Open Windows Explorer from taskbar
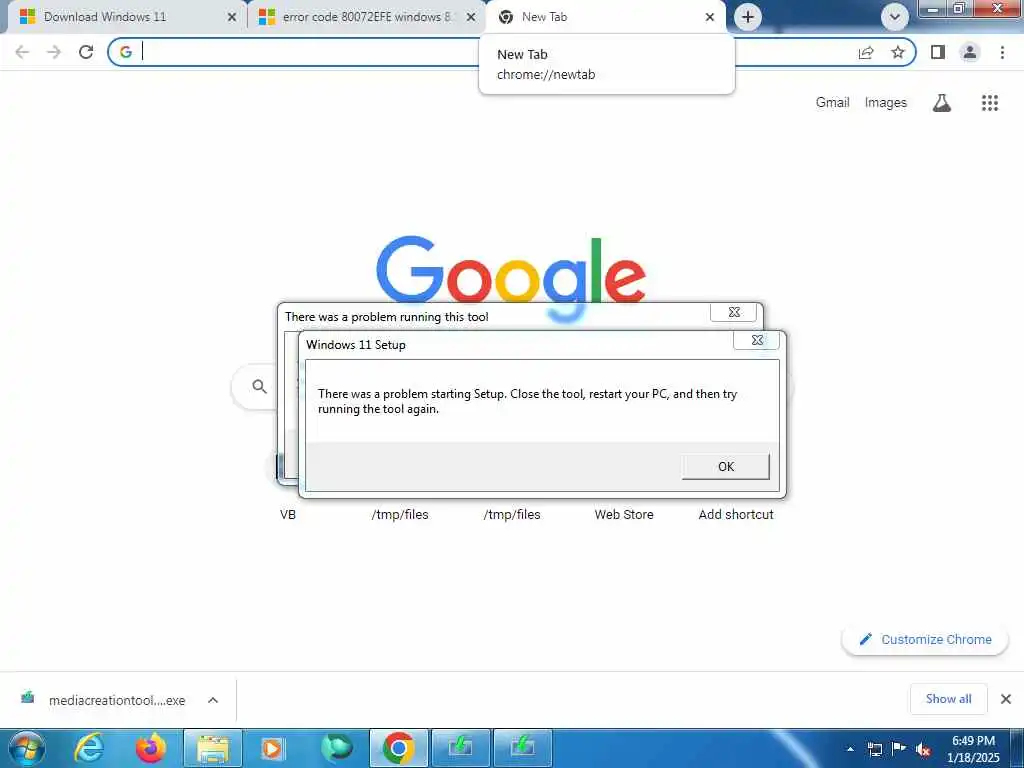The width and height of the screenshot is (1024, 768). tap(213, 748)
